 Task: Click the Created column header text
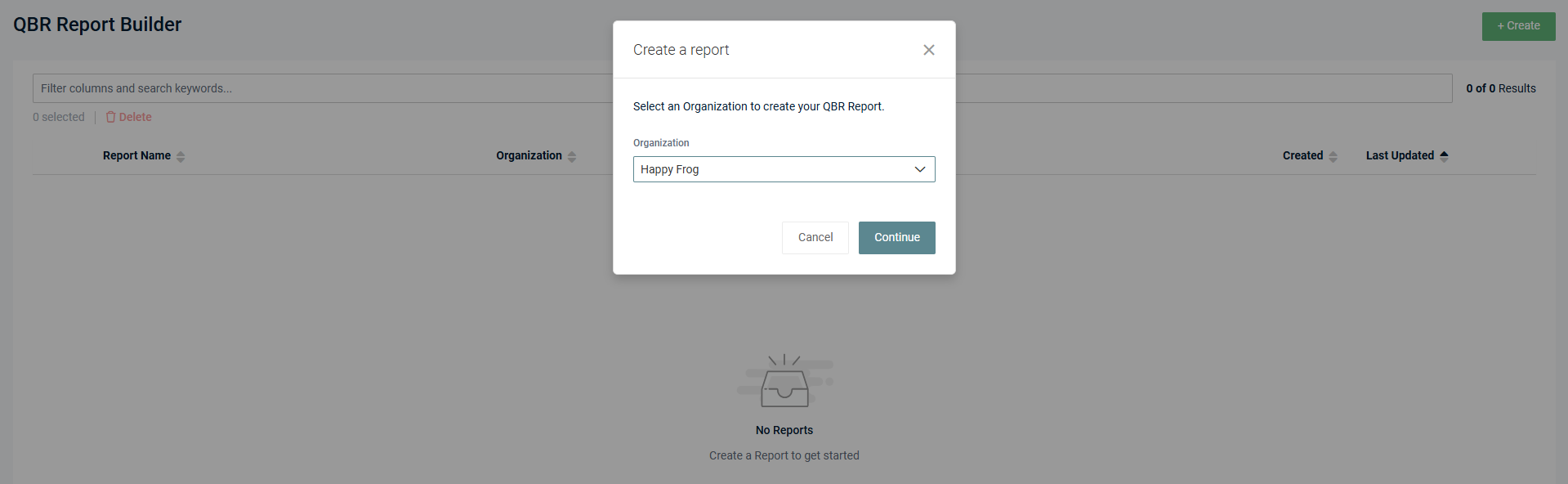coord(1302,155)
